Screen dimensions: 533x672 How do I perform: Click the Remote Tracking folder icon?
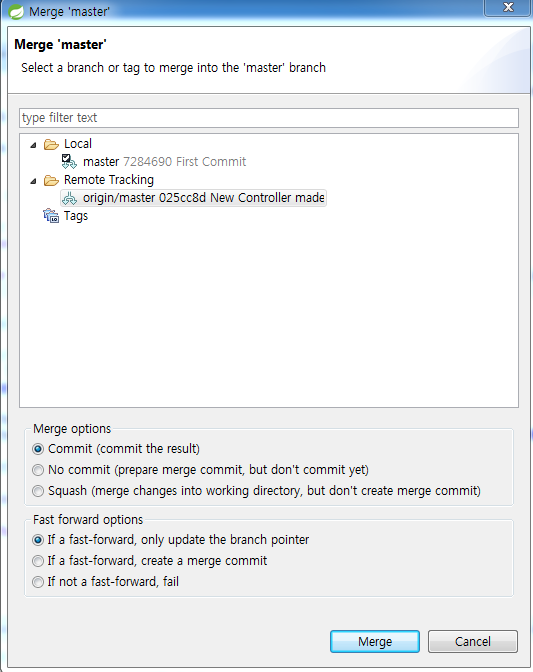click(x=51, y=180)
